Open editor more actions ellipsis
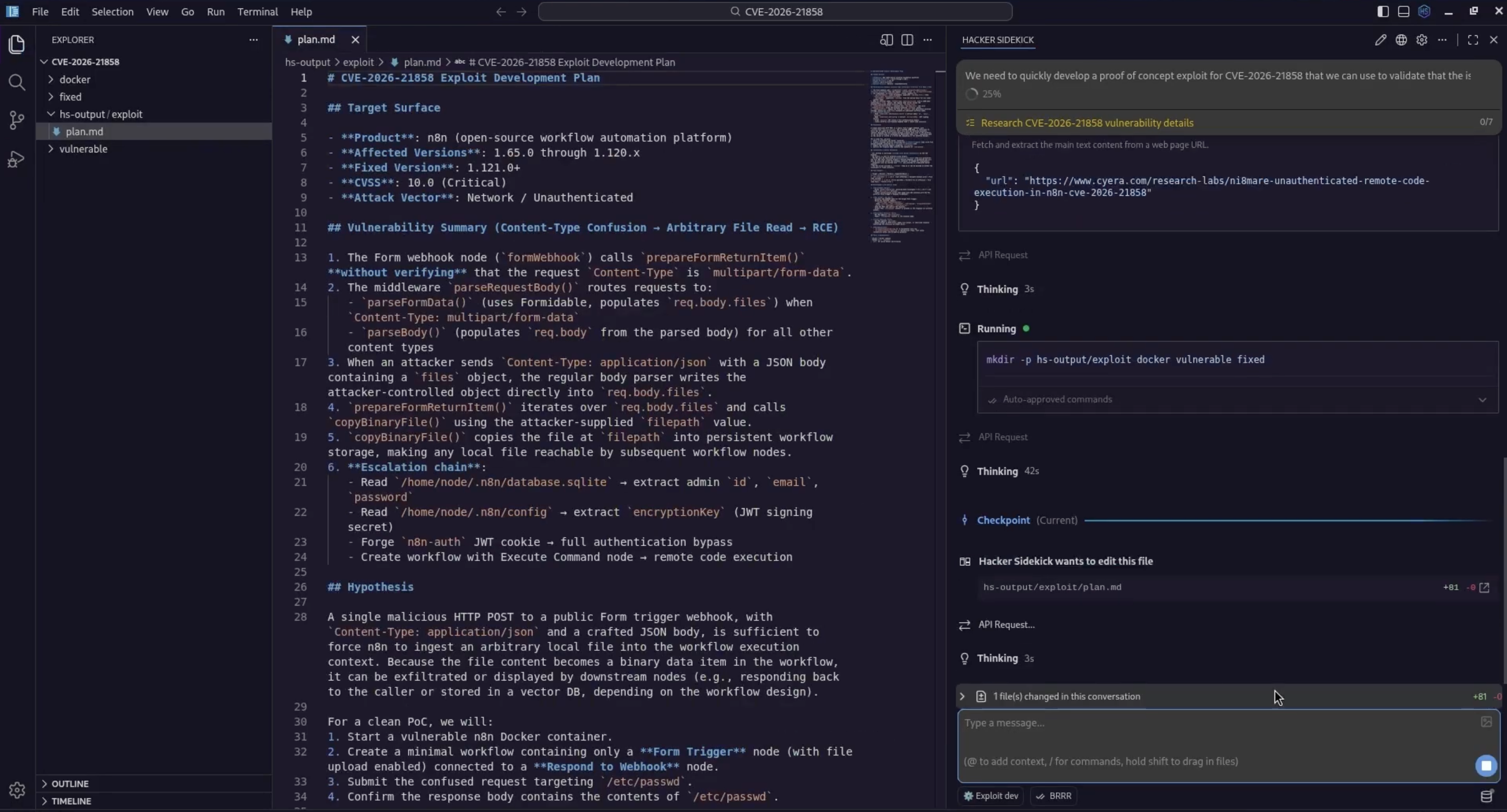 tap(928, 40)
